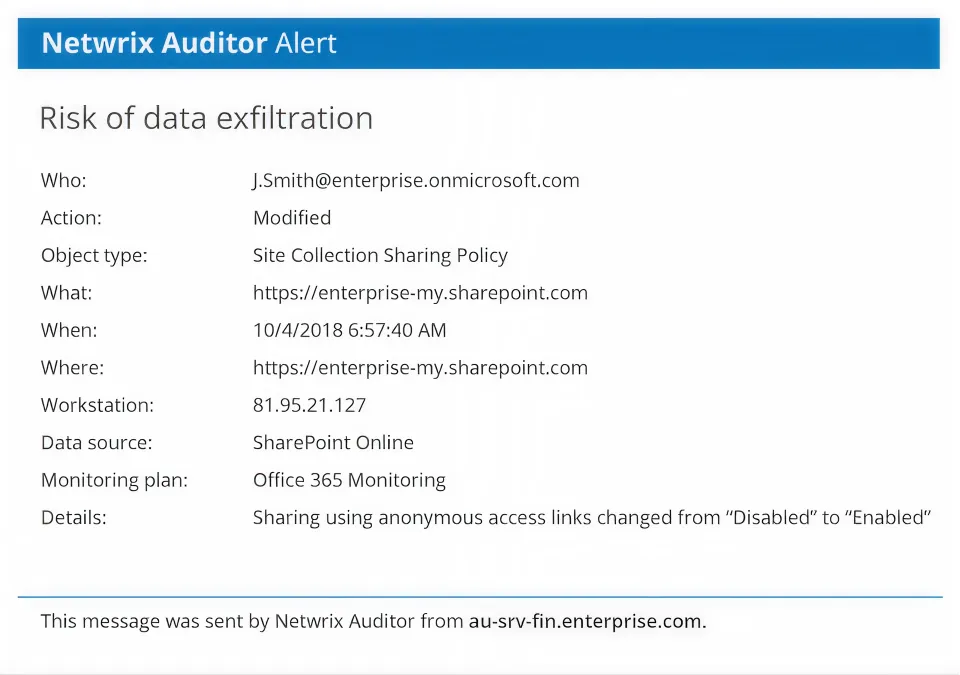960x675 pixels.
Task: Open the SharePoint URL in the What row
Action: pos(420,293)
